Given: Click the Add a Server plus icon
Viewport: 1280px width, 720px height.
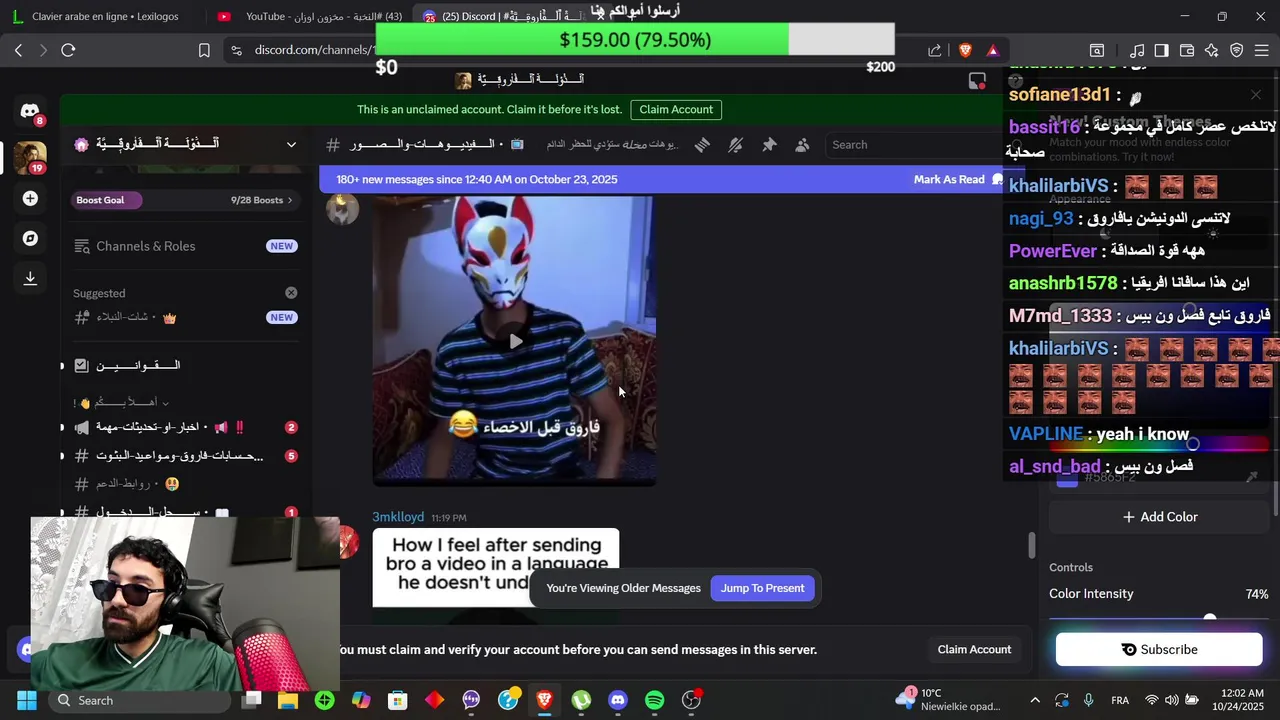Looking at the screenshot, I should point(30,199).
